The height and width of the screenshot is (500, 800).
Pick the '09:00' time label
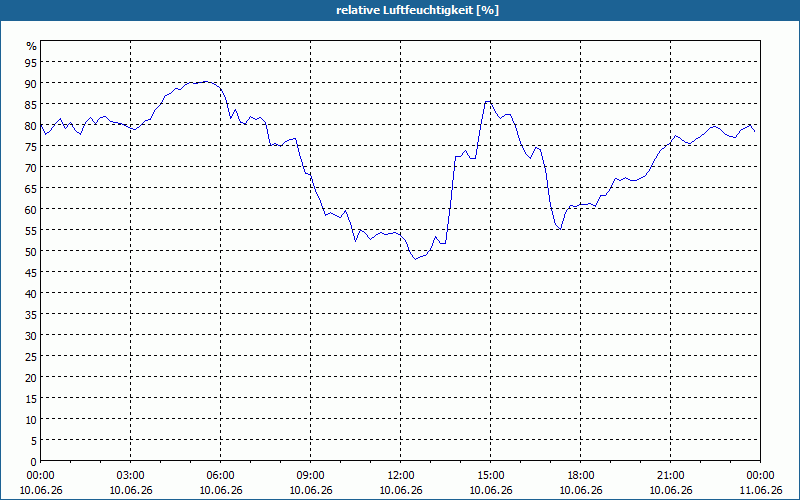[x=311, y=476]
